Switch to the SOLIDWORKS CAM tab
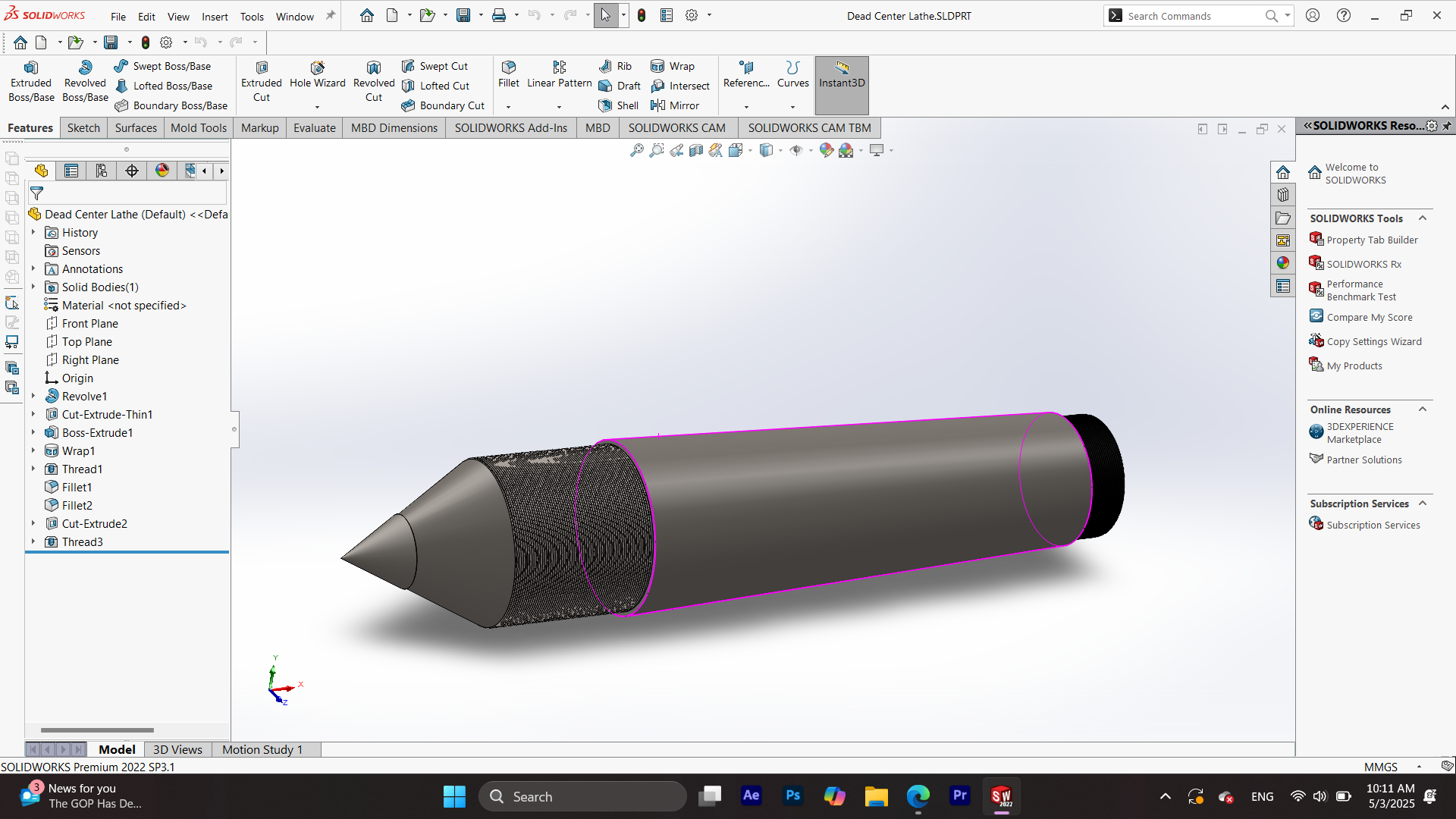Viewport: 1456px width, 819px height. [x=677, y=128]
